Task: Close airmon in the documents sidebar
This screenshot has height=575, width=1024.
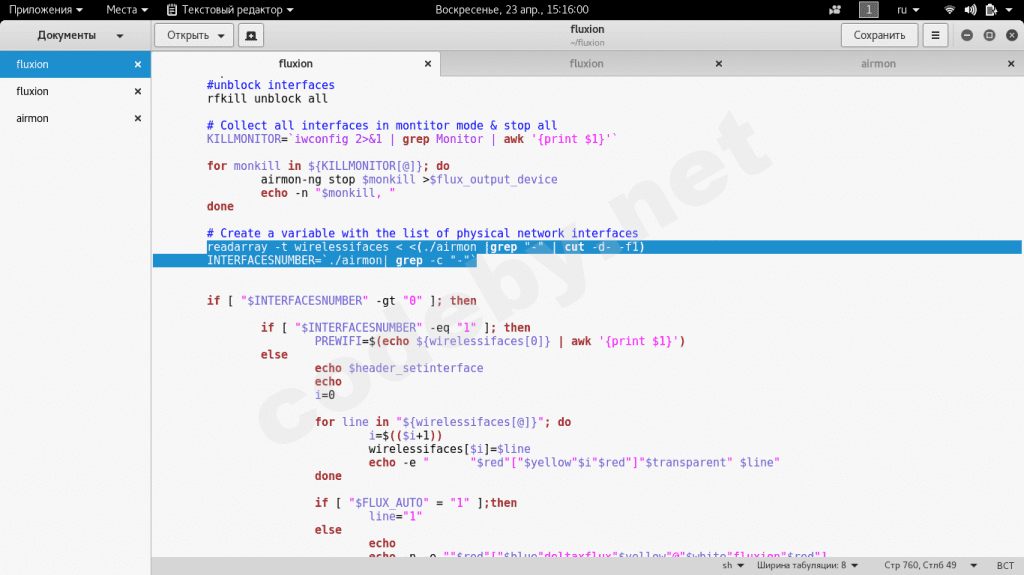Action: (x=138, y=118)
